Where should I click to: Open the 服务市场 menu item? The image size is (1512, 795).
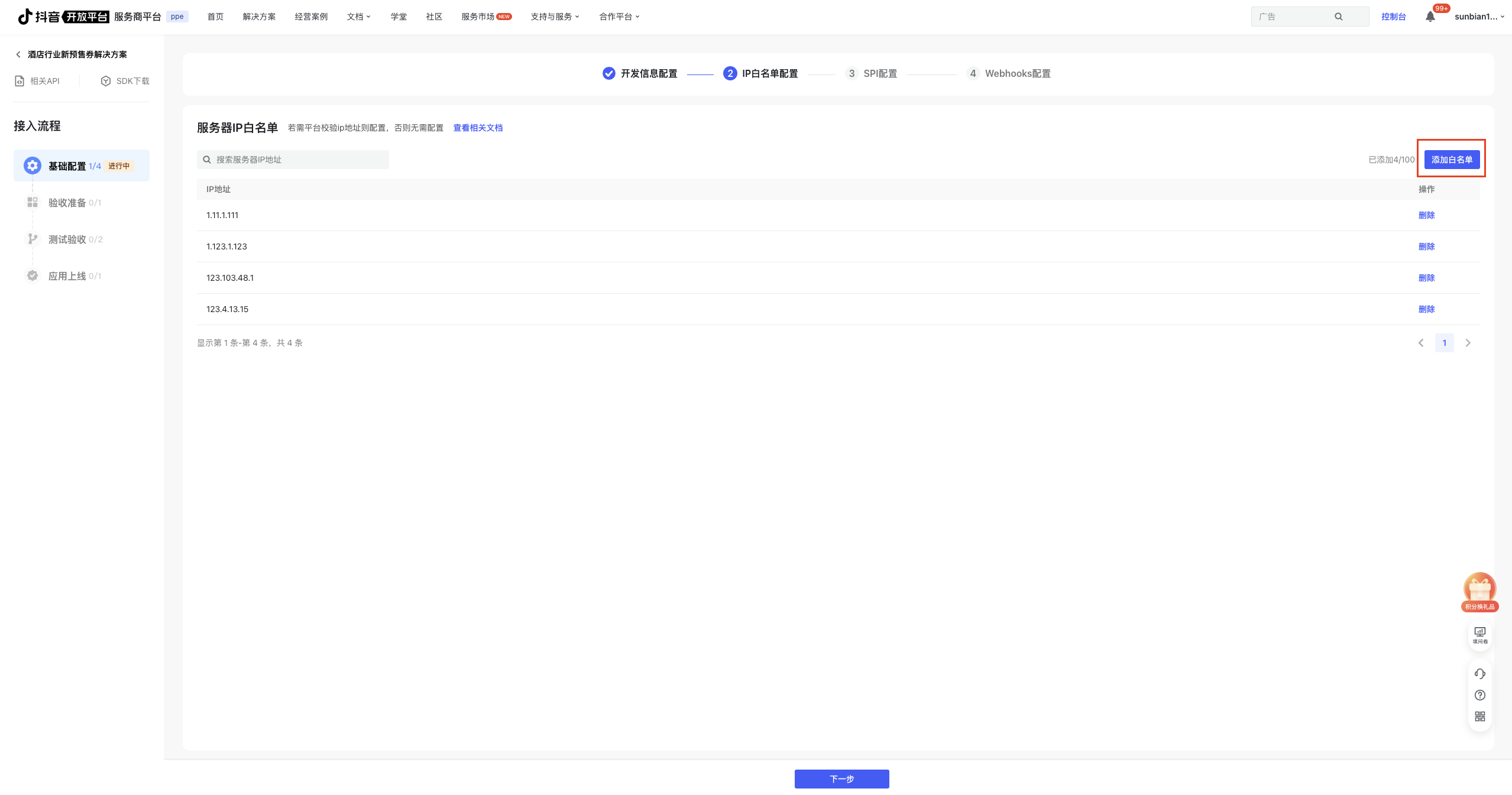(x=486, y=17)
